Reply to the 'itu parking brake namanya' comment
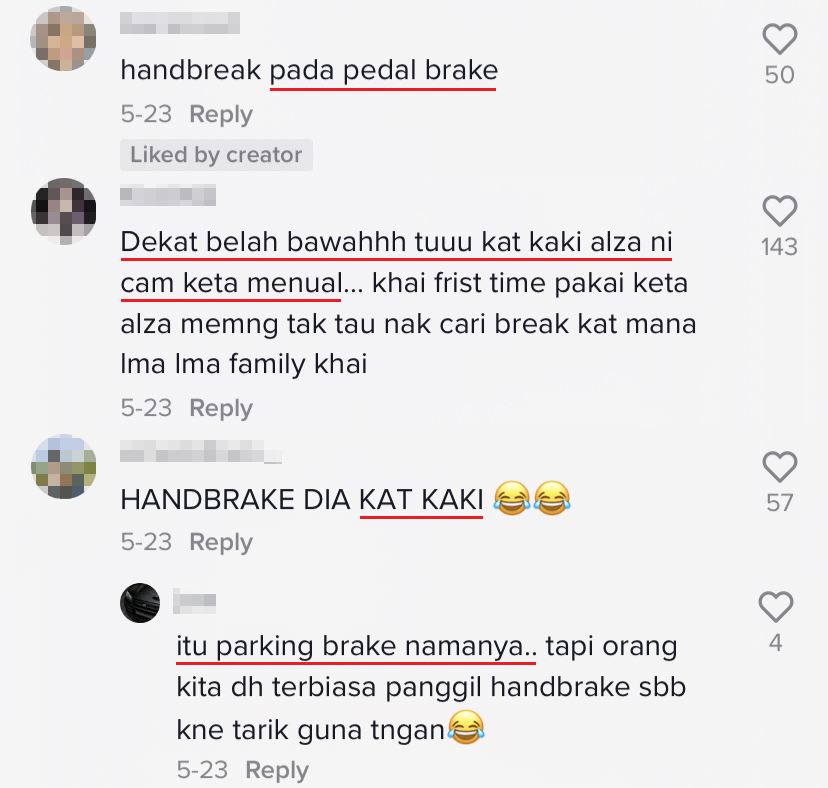The width and height of the screenshot is (828, 788). (x=277, y=770)
